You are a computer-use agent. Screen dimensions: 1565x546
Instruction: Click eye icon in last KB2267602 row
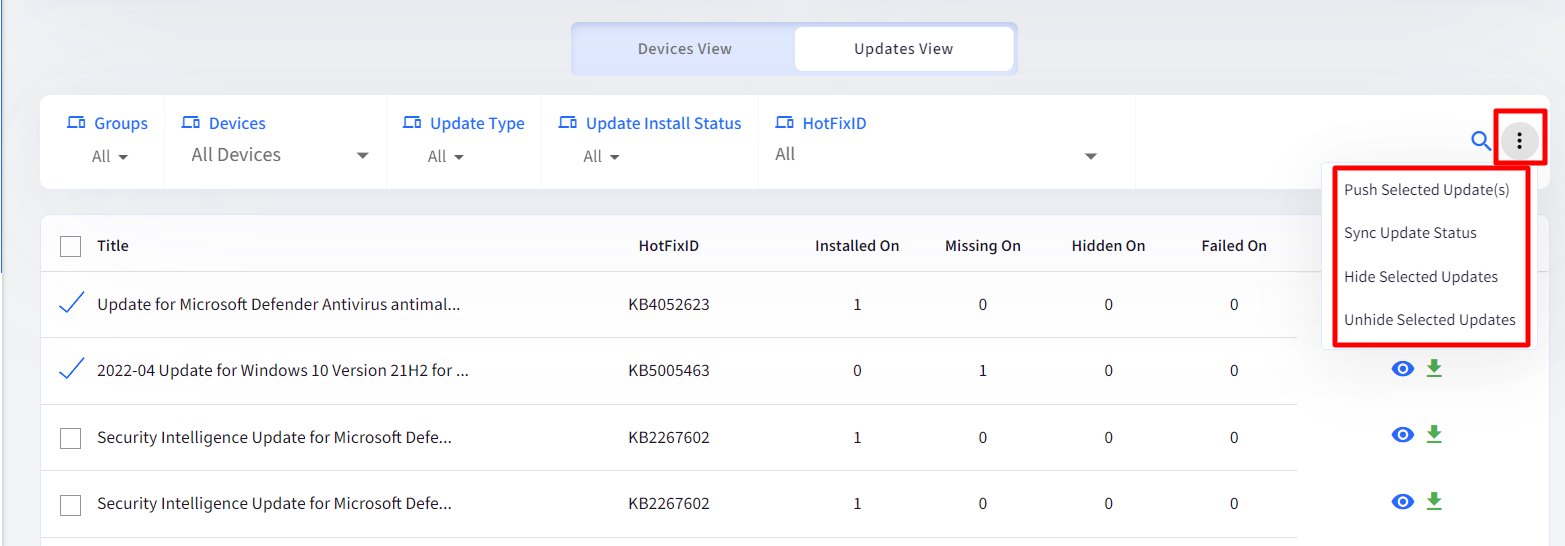coord(1403,501)
